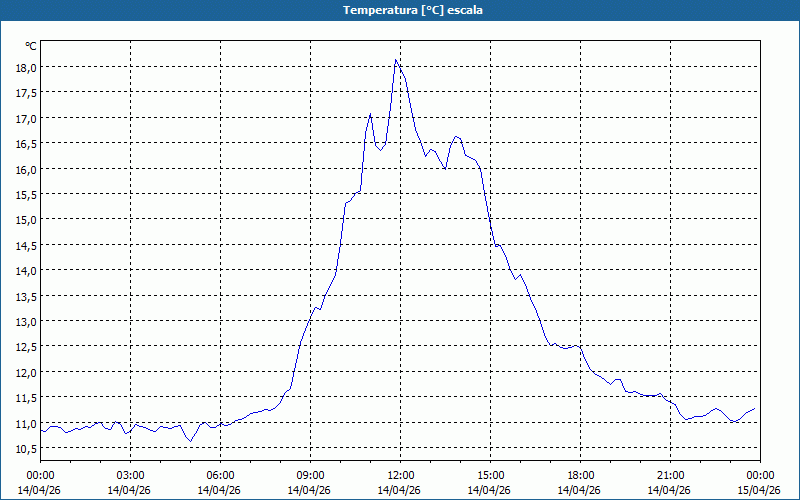Click the curve's lowest dip near 05:00
The height and width of the screenshot is (500, 800).
point(189,441)
